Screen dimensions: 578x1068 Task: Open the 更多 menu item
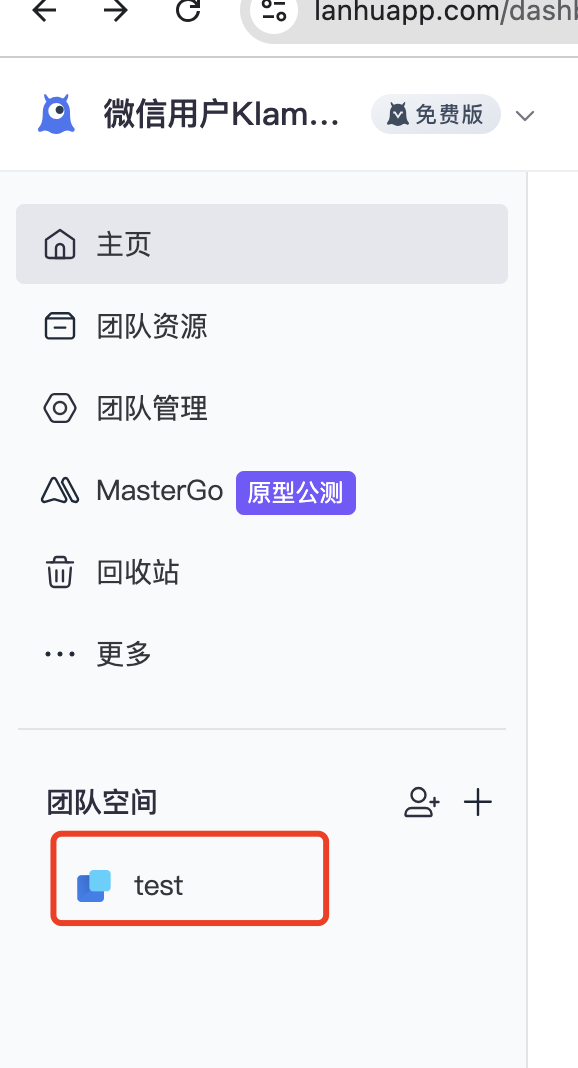(x=261, y=654)
